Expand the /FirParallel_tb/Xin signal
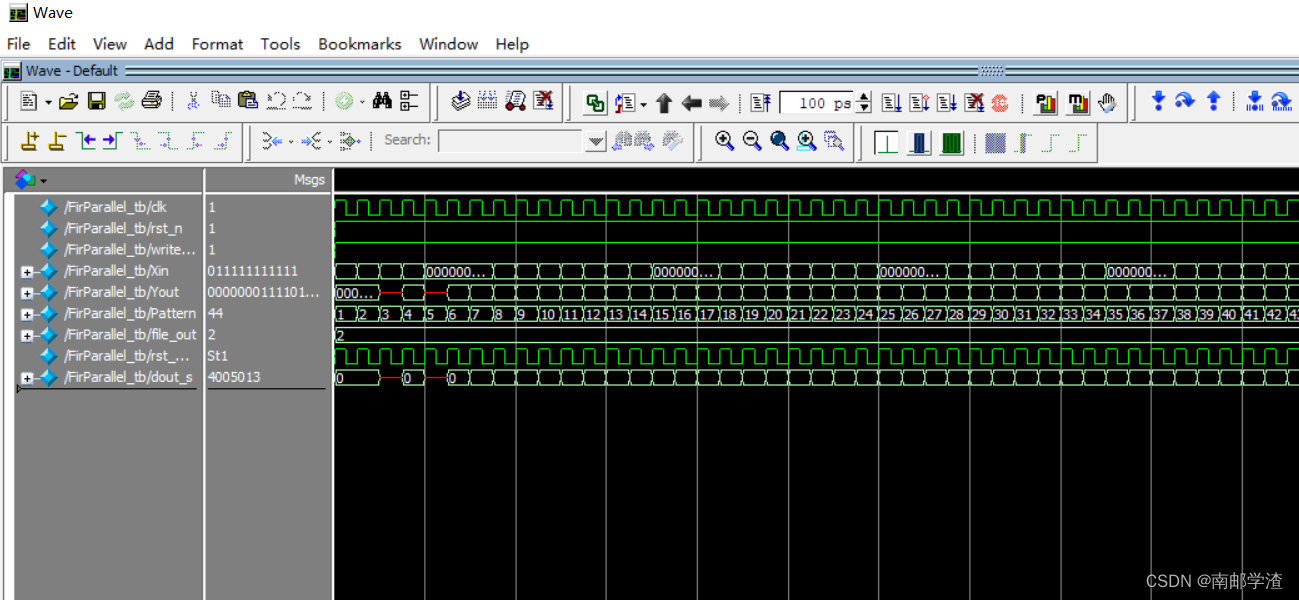Viewport: 1299px width, 600px height. tap(27, 271)
